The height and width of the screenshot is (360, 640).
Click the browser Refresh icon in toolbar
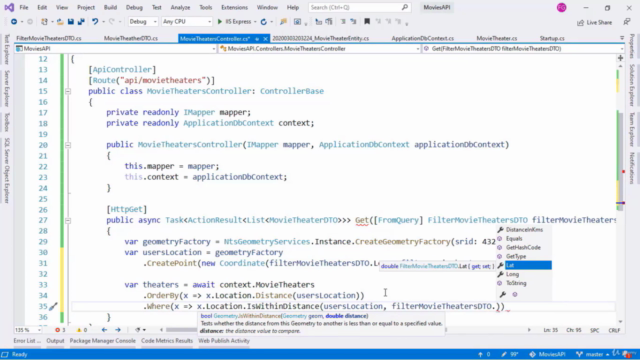264,22
